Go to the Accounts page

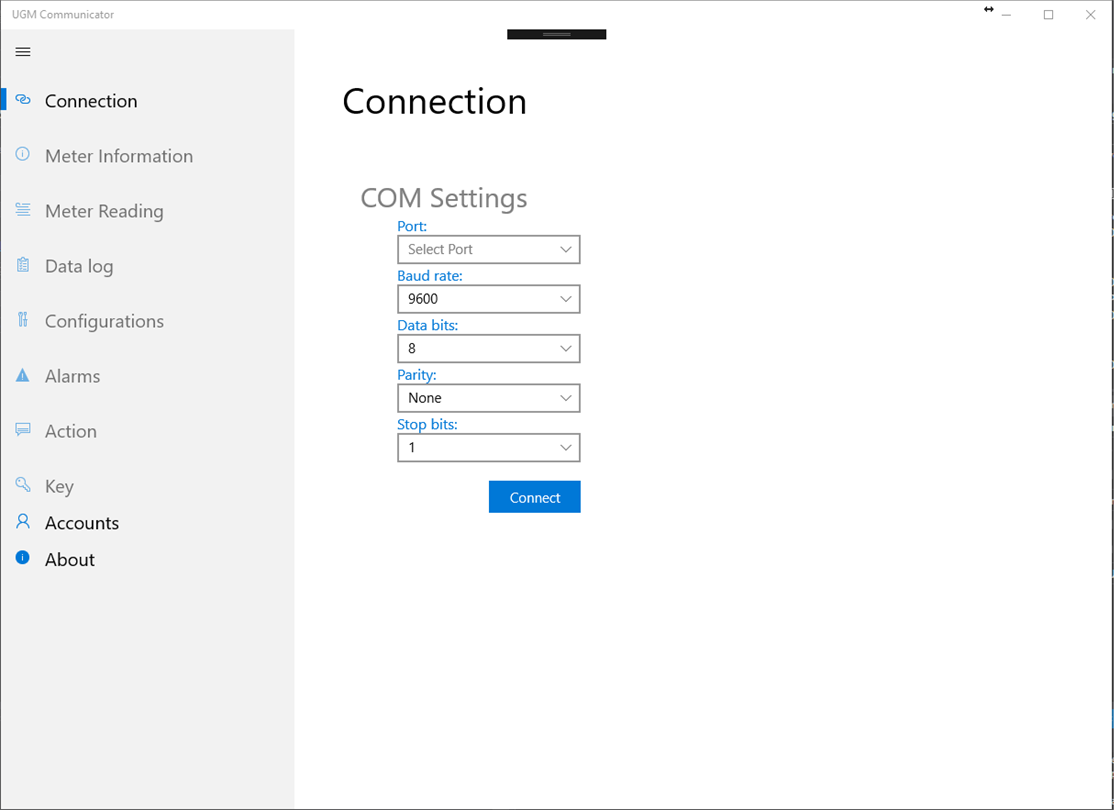coord(82,523)
